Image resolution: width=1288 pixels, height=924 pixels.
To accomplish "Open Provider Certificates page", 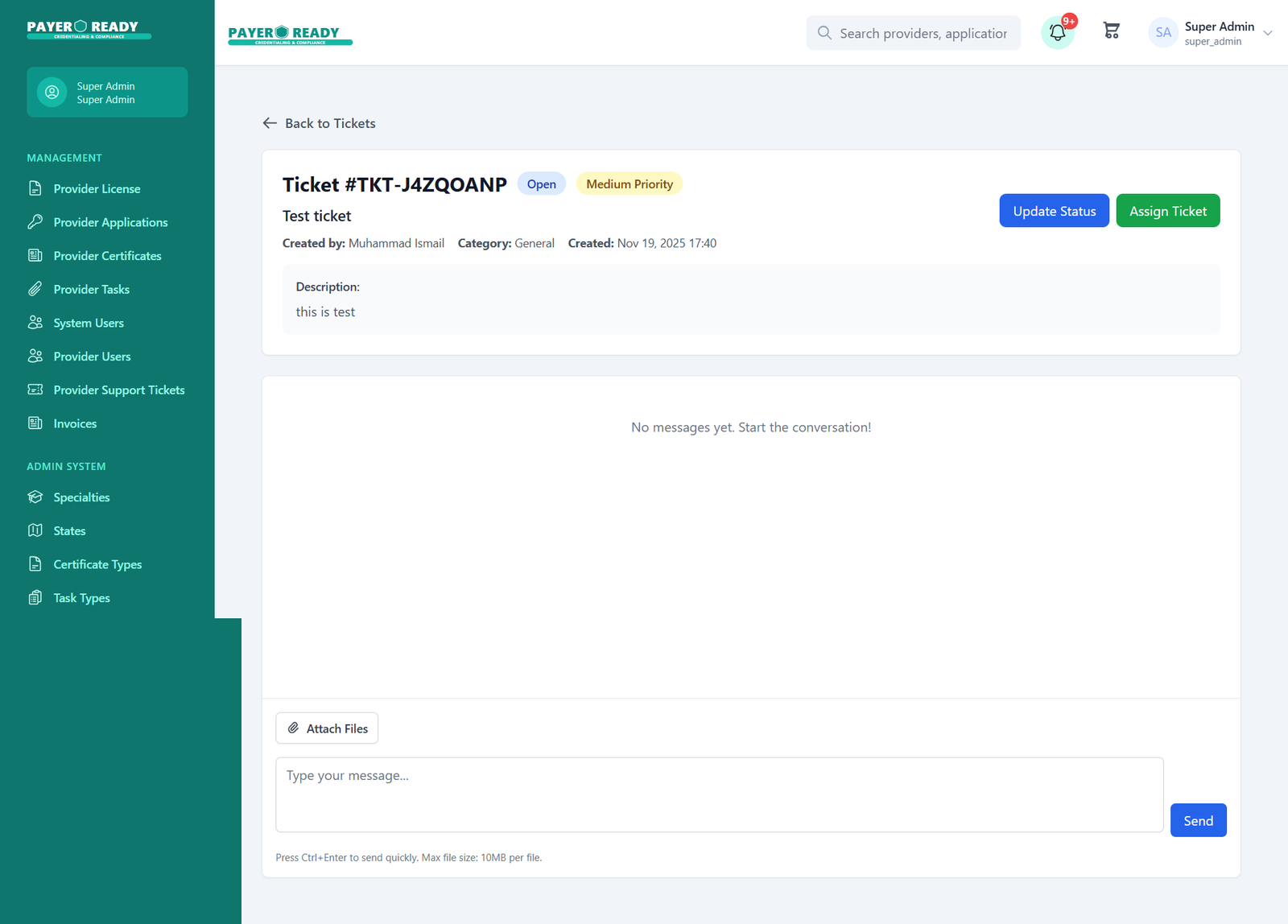I will pos(107,256).
